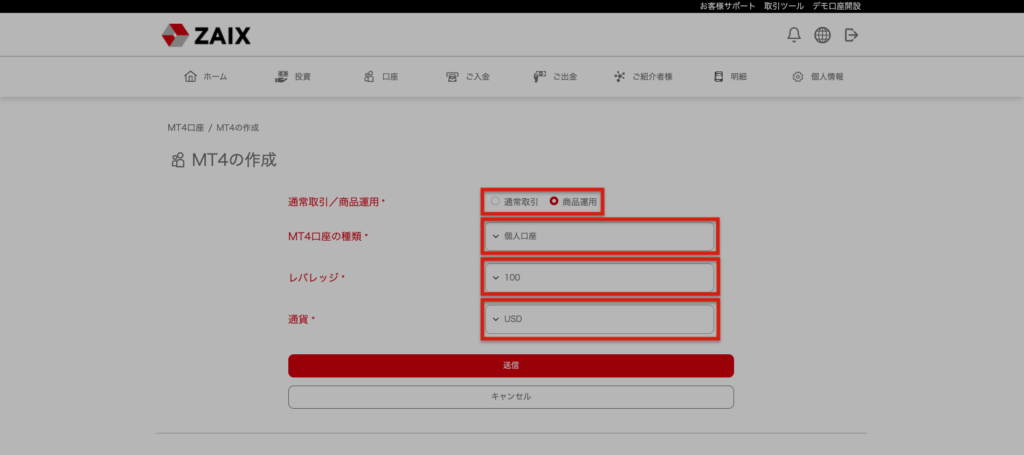Select the 商品運用 radio button
The width and height of the screenshot is (1024, 455).
[554, 201]
